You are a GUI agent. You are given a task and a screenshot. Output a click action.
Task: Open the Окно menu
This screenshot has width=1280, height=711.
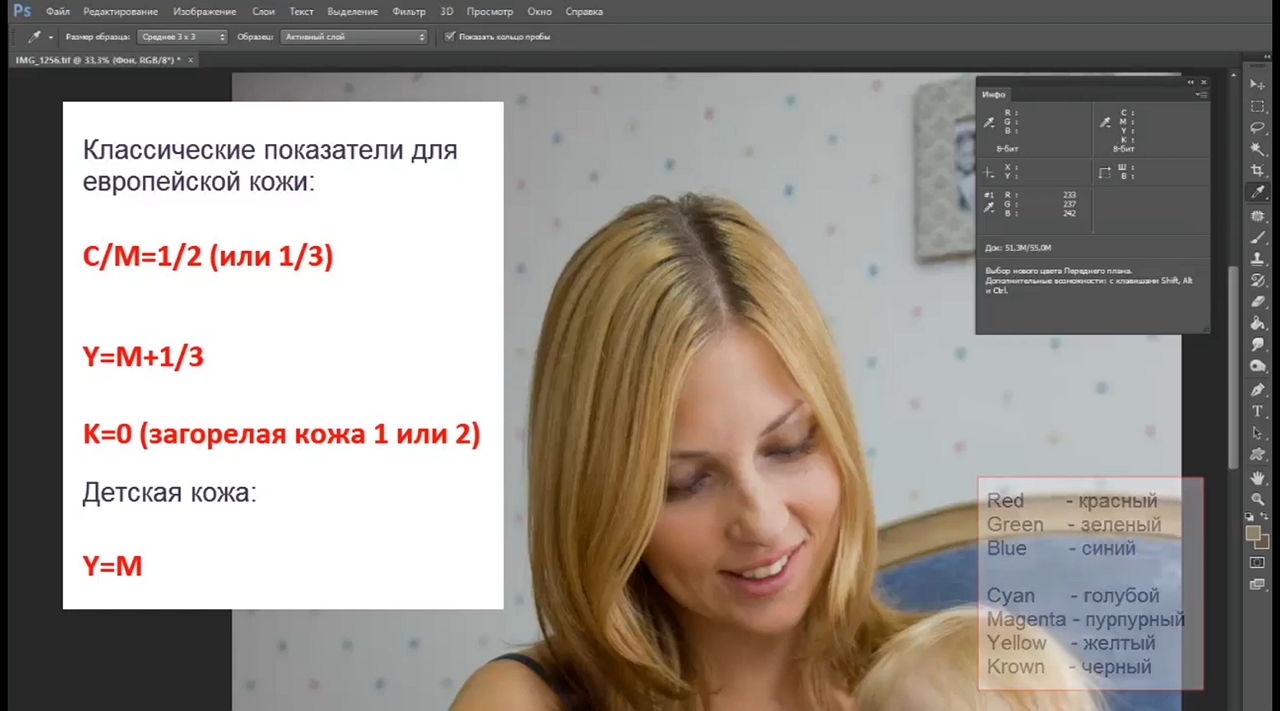[x=539, y=12]
